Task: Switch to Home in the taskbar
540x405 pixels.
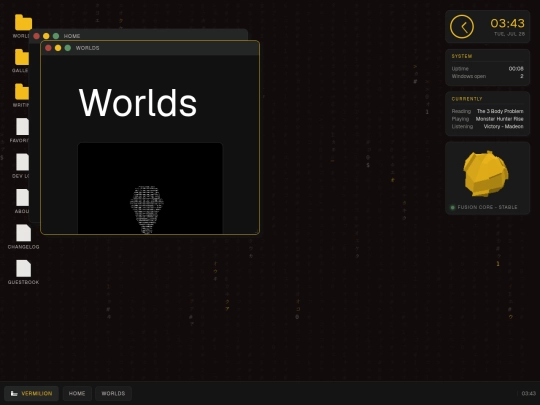Action: [77, 393]
